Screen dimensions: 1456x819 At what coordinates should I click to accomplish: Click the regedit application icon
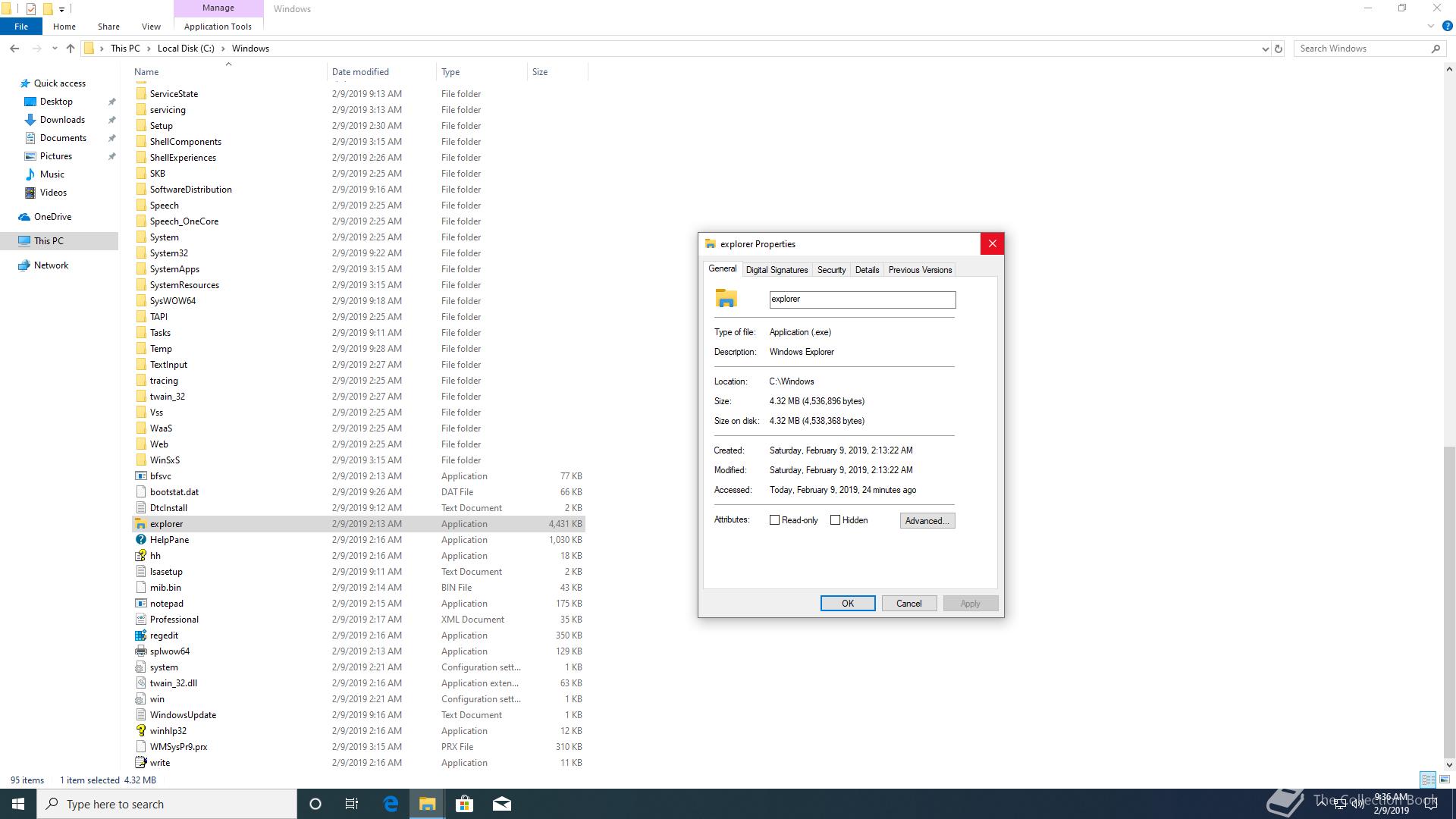[x=140, y=635]
